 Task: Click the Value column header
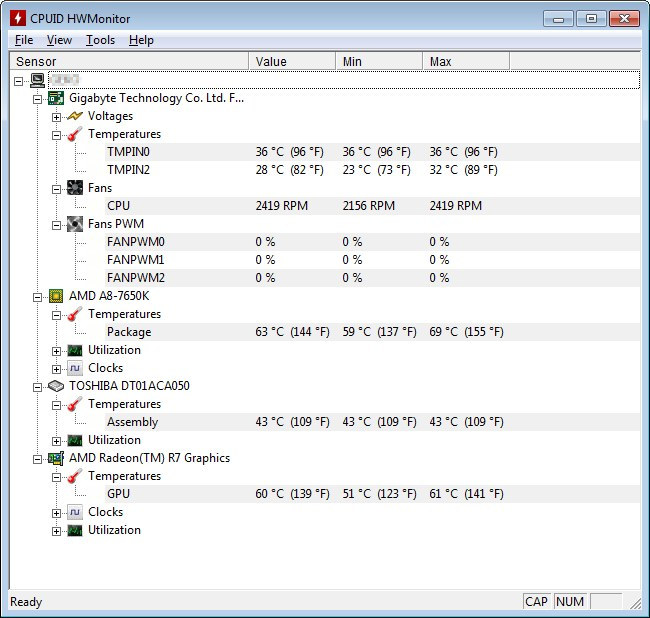point(292,61)
